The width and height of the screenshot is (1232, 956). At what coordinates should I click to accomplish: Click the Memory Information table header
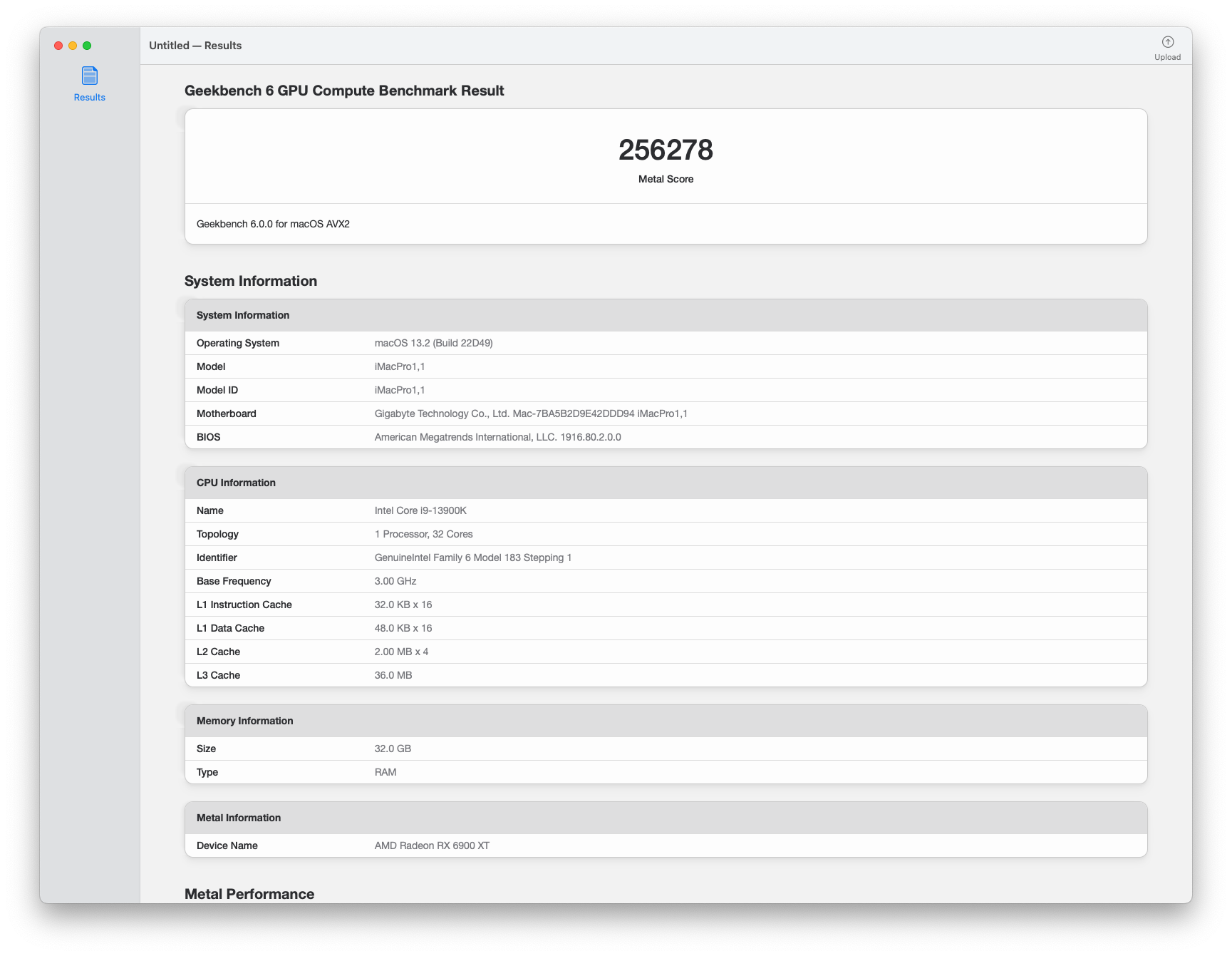pyautogui.click(x=666, y=721)
